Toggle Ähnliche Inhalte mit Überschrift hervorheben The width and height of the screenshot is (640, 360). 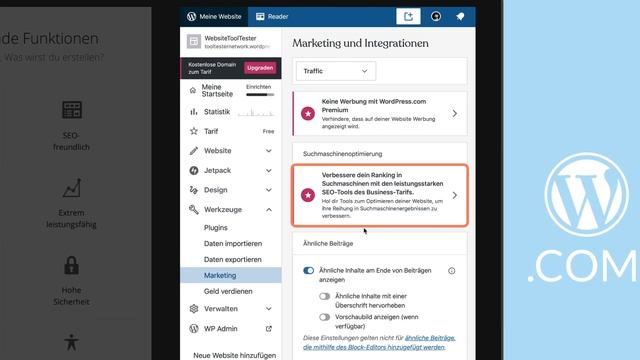coord(324,296)
